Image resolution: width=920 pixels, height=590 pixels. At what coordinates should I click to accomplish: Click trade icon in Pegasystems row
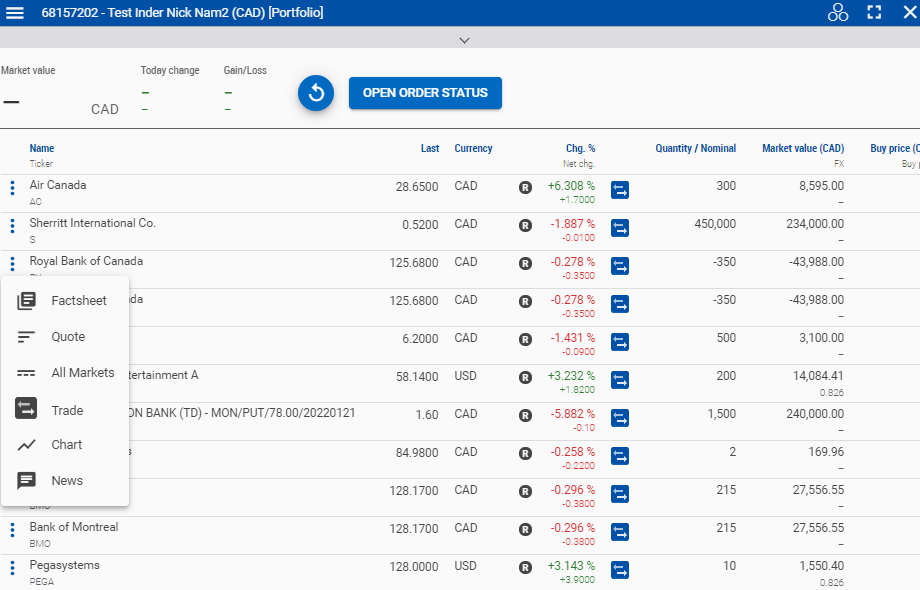tap(620, 570)
